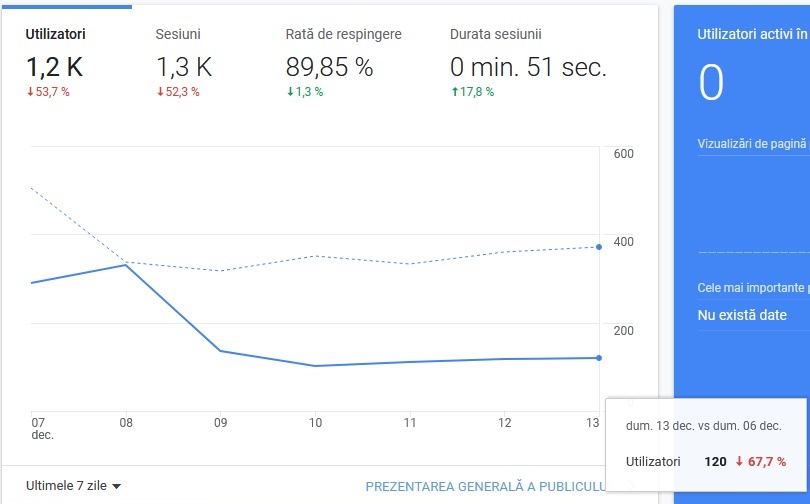Click the green down arrow beside 1,3 %
The height and width of the screenshot is (504, 810).
click(290, 92)
